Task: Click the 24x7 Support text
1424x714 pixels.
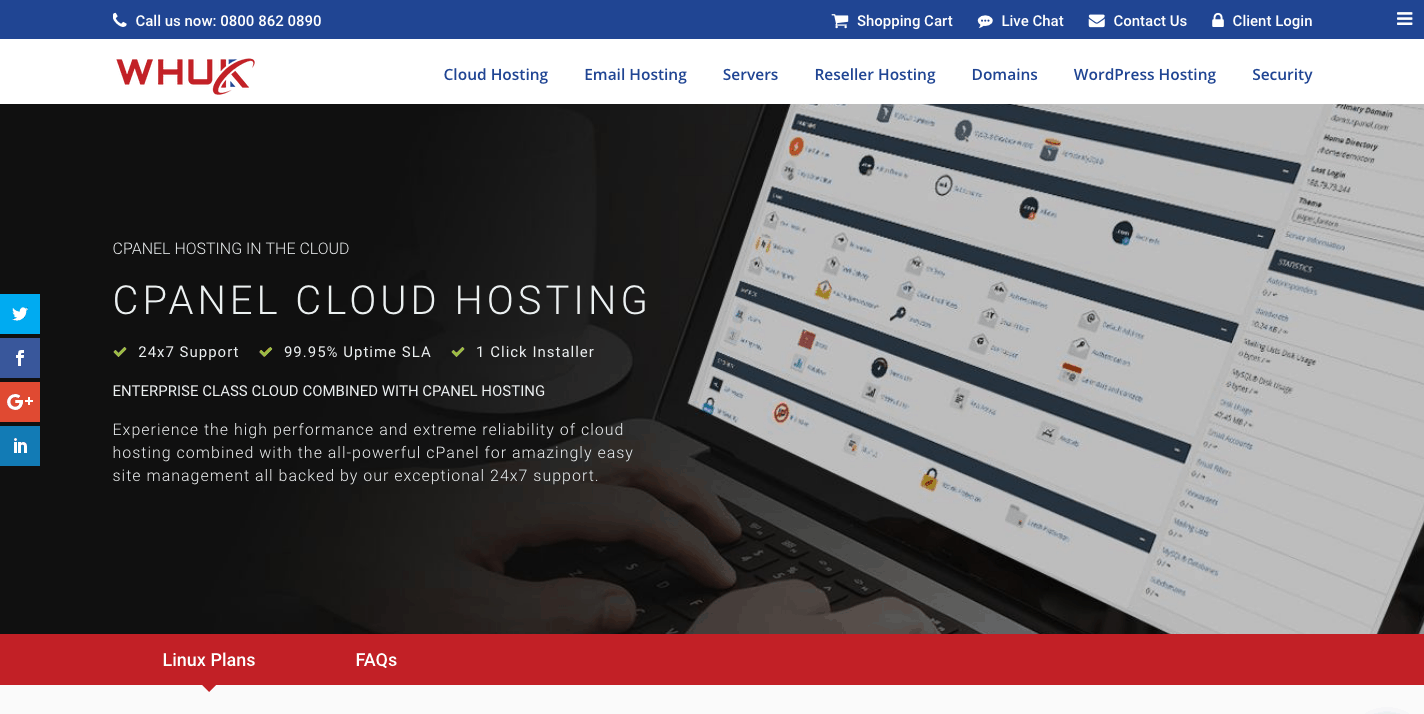Action: coord(189,352)
